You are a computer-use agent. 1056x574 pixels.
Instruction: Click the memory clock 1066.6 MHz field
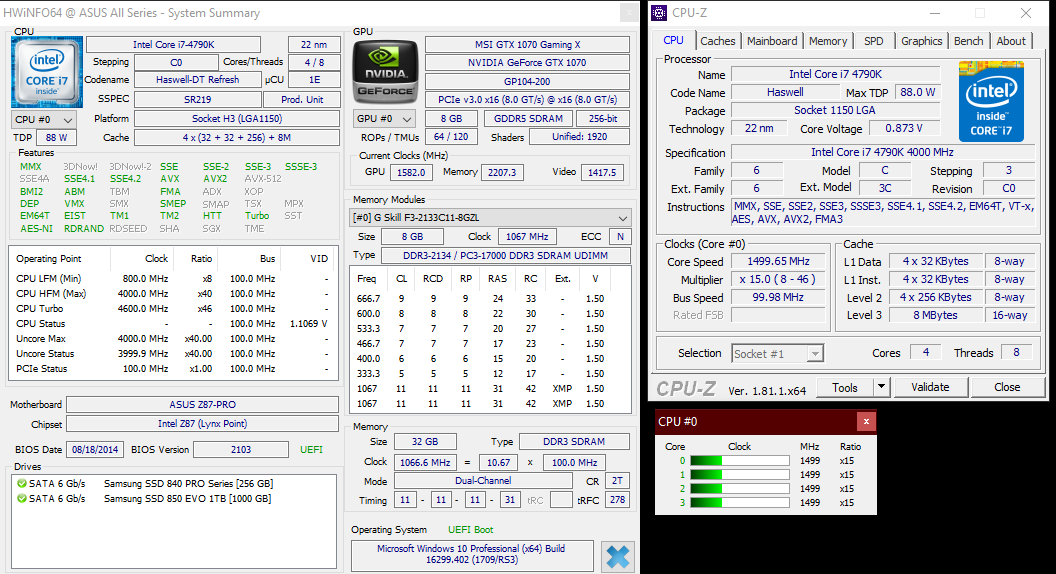[x=425, y=462]
